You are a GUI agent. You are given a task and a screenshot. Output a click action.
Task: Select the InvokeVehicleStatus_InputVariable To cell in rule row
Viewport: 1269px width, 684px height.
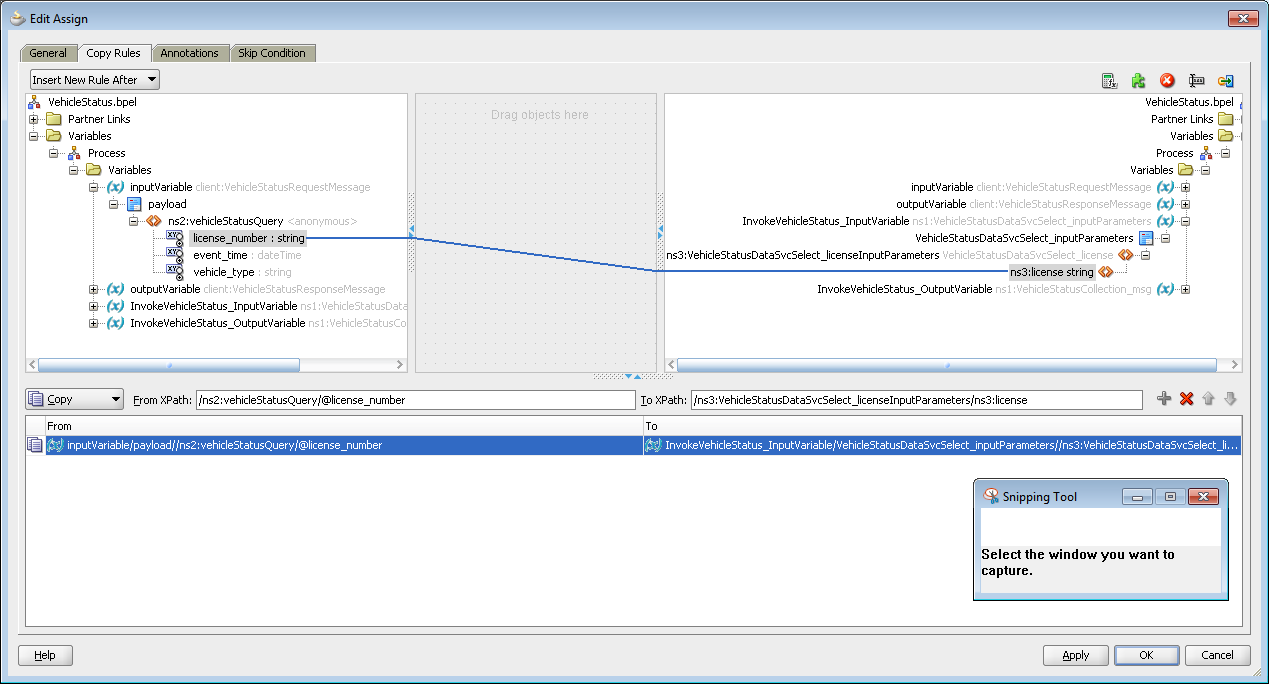tap(942, 445)
